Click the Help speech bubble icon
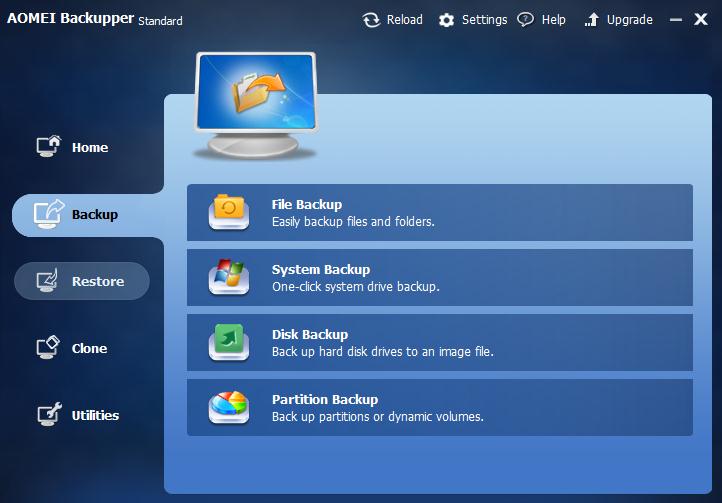Screen dimensions: 722x503 click(525, 19)
